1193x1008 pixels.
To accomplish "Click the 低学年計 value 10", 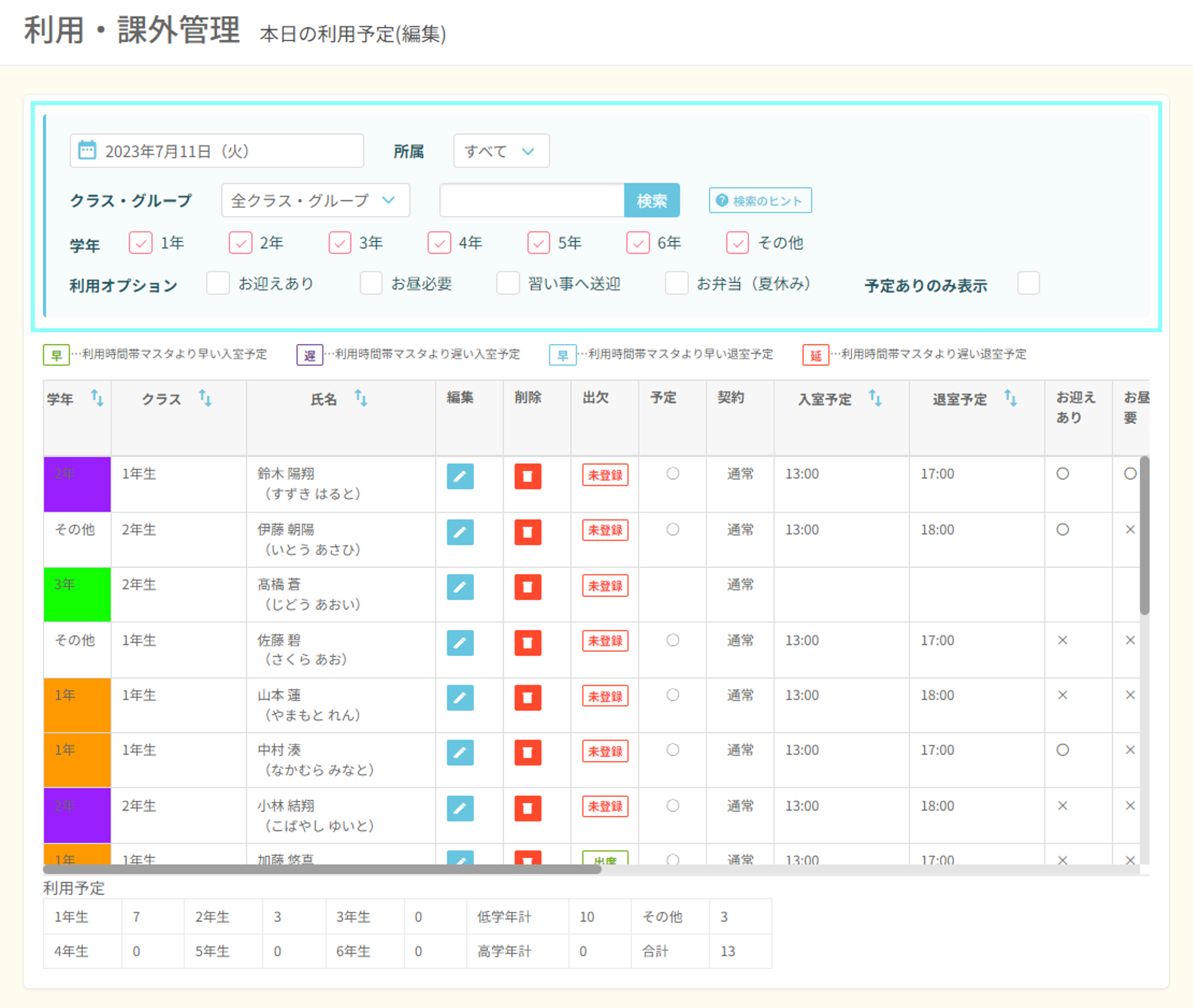I will point(587,917).
